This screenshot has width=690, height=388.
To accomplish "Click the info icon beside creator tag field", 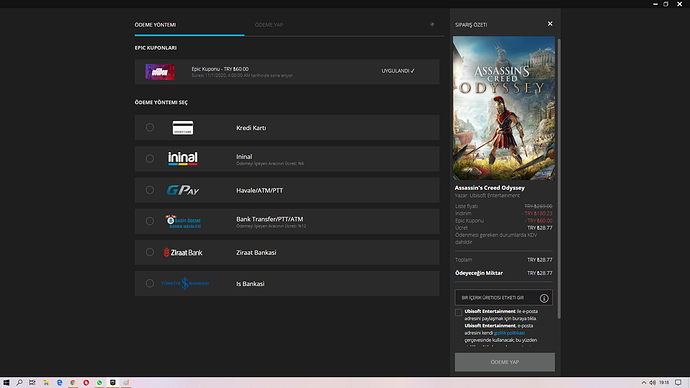I will (x=544, y=298).
